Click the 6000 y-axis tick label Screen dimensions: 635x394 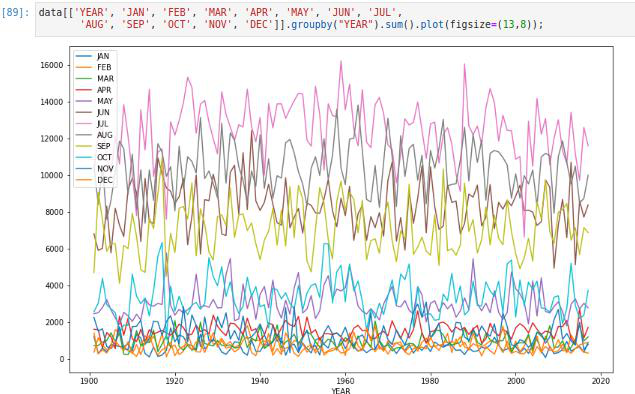(54, 249)
